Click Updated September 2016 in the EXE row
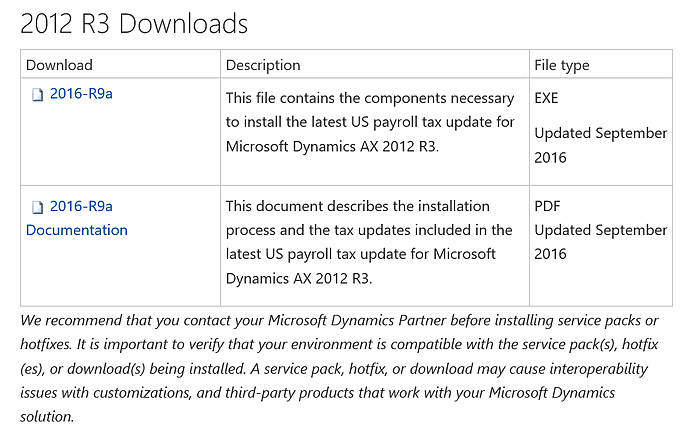691x432 pixels. point(601,145)
